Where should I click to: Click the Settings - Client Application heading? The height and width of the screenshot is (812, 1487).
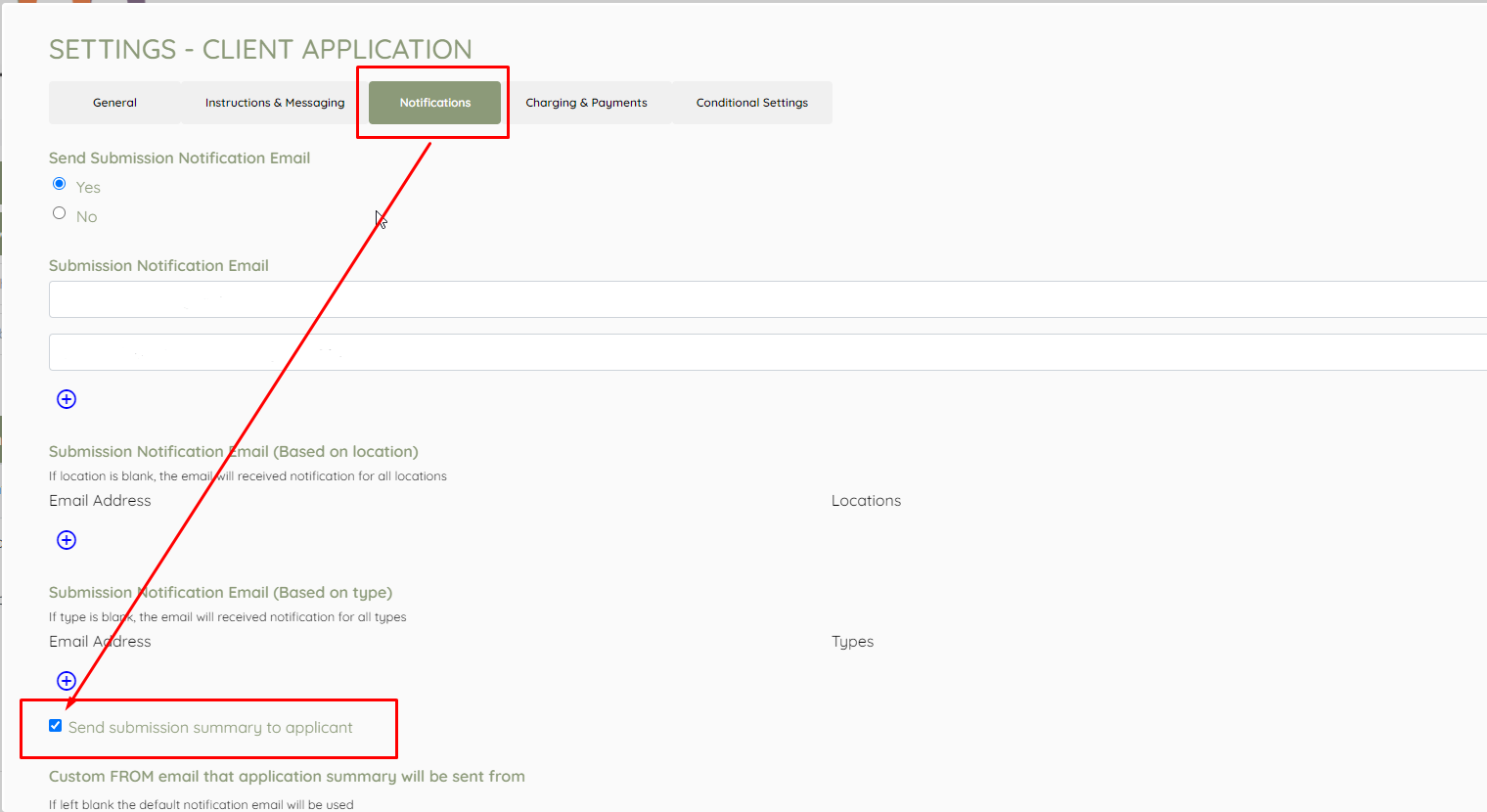pyautogui.click(x=260, y=49)
